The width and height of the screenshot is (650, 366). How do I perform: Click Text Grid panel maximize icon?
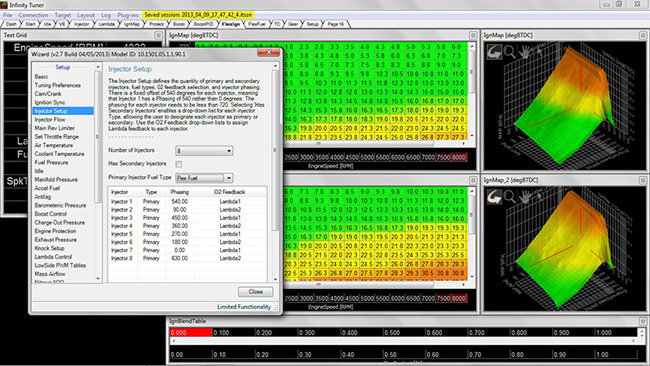(x=158, y=36)
